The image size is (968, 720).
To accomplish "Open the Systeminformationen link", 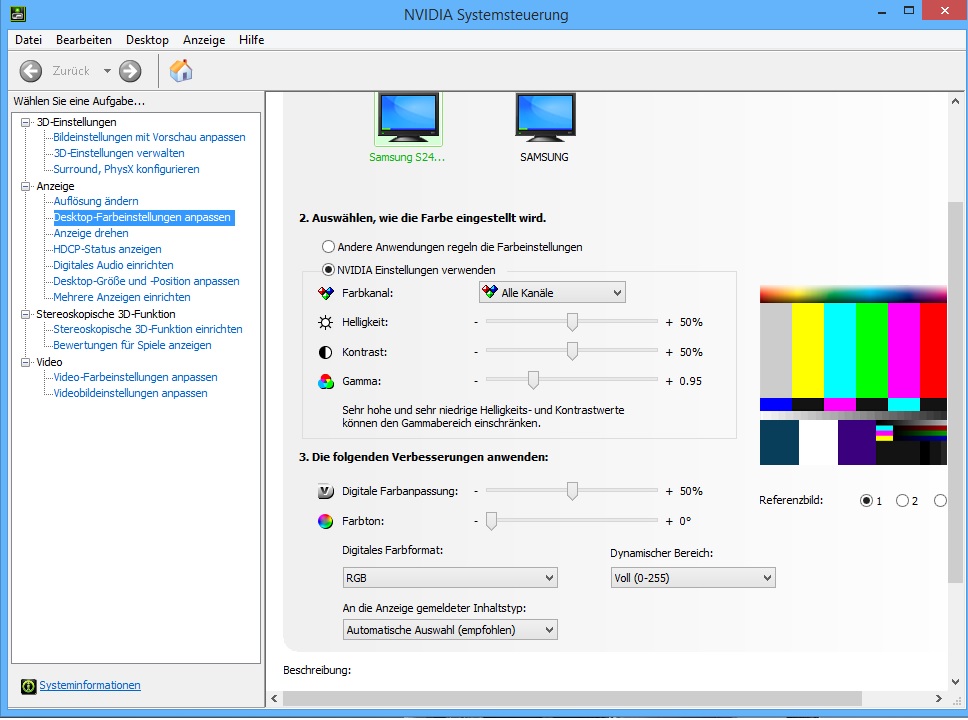I will (90, 686).
